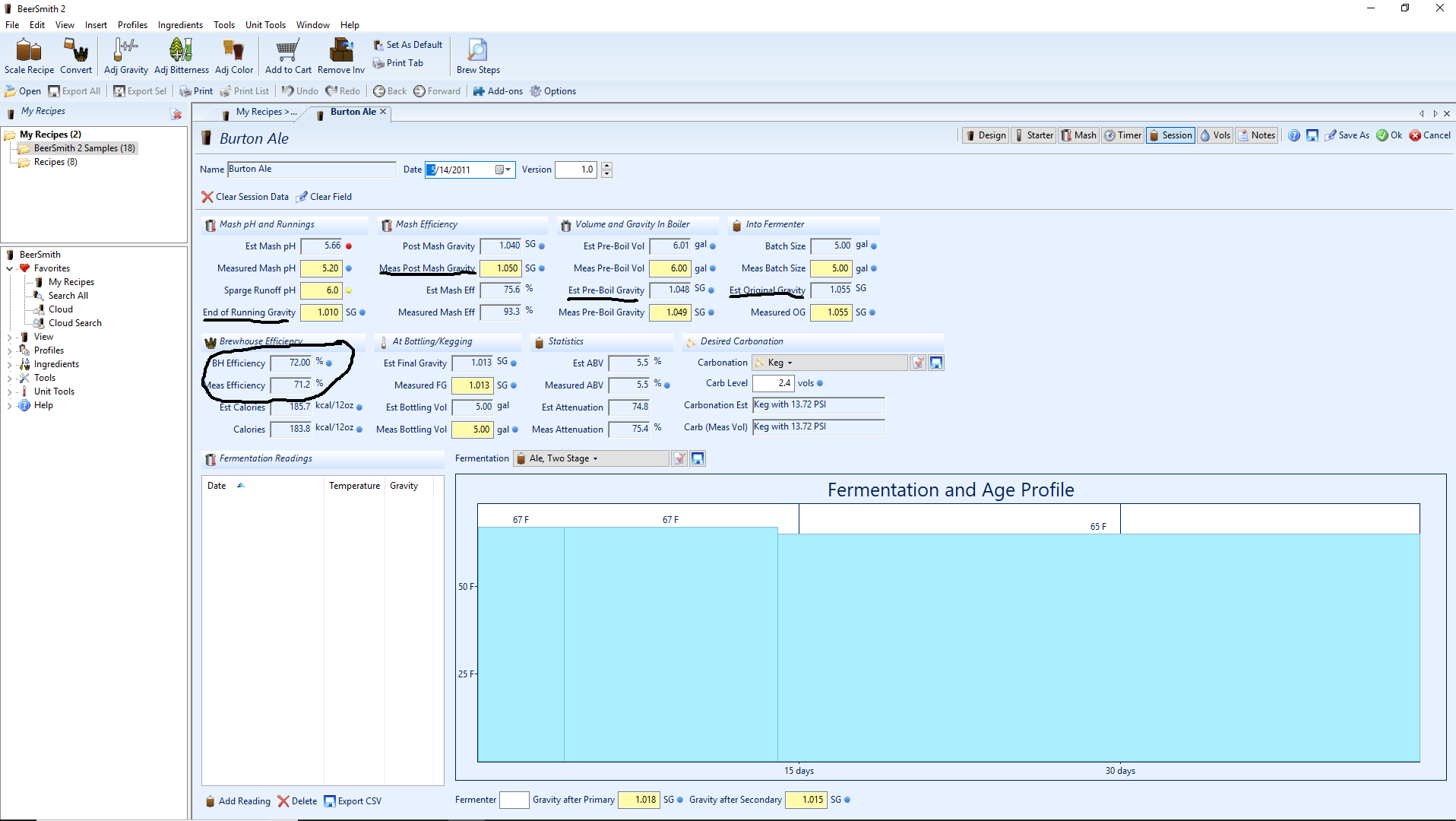
Task: Click the Carb Level input field
Action: point(773,383)
